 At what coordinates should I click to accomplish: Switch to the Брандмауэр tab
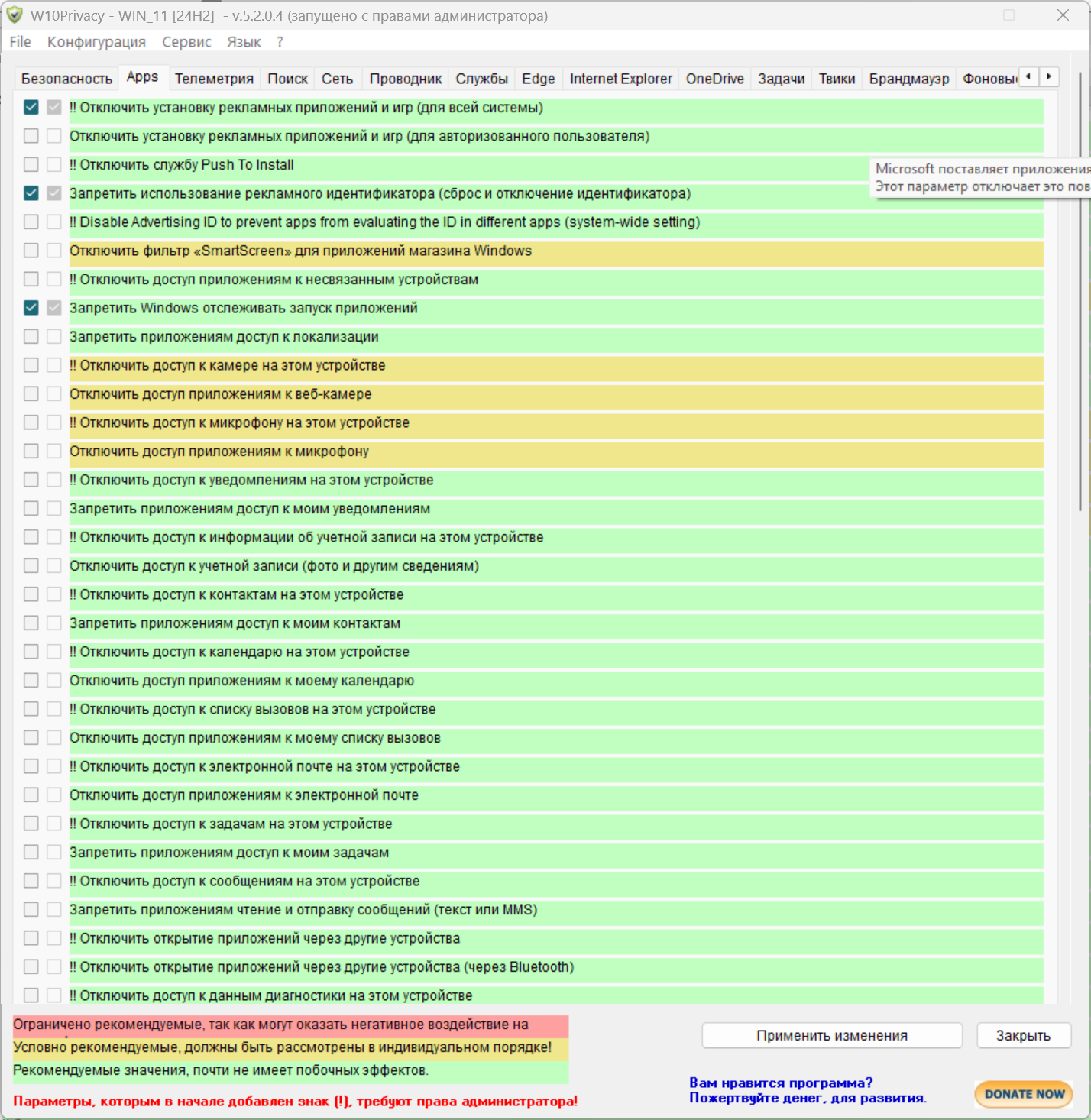click(x=908, y=79)
